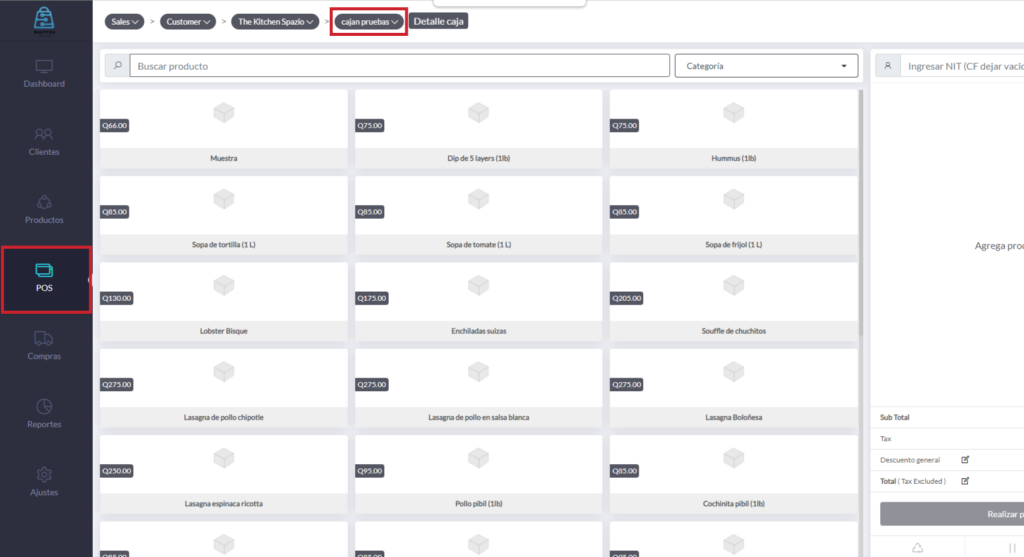
Task: Go to Clientes in the sidebar
Action: point(44,141)
